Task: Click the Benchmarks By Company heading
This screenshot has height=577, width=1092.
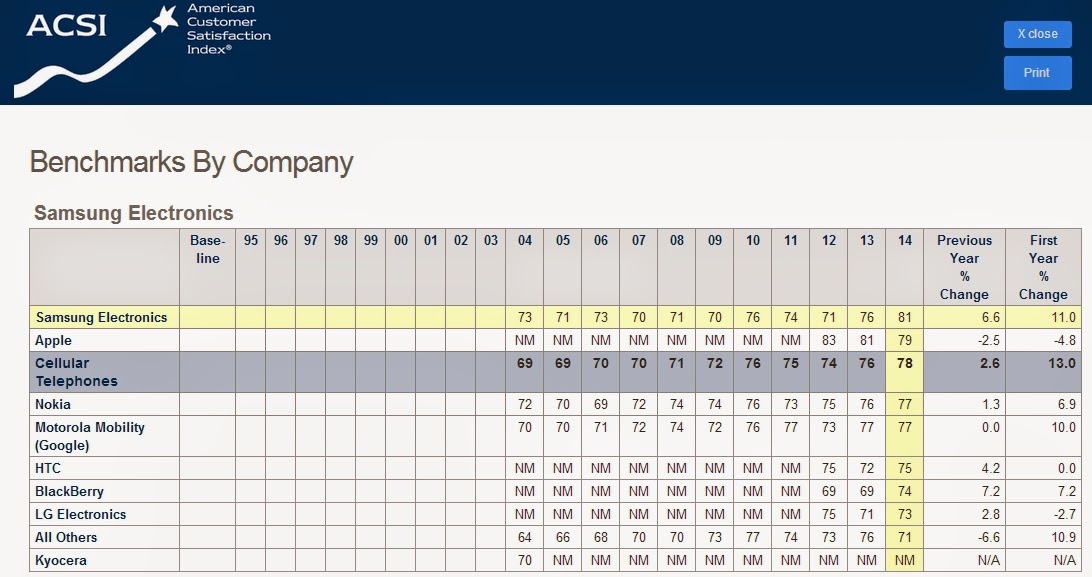Action: [192, 162]
